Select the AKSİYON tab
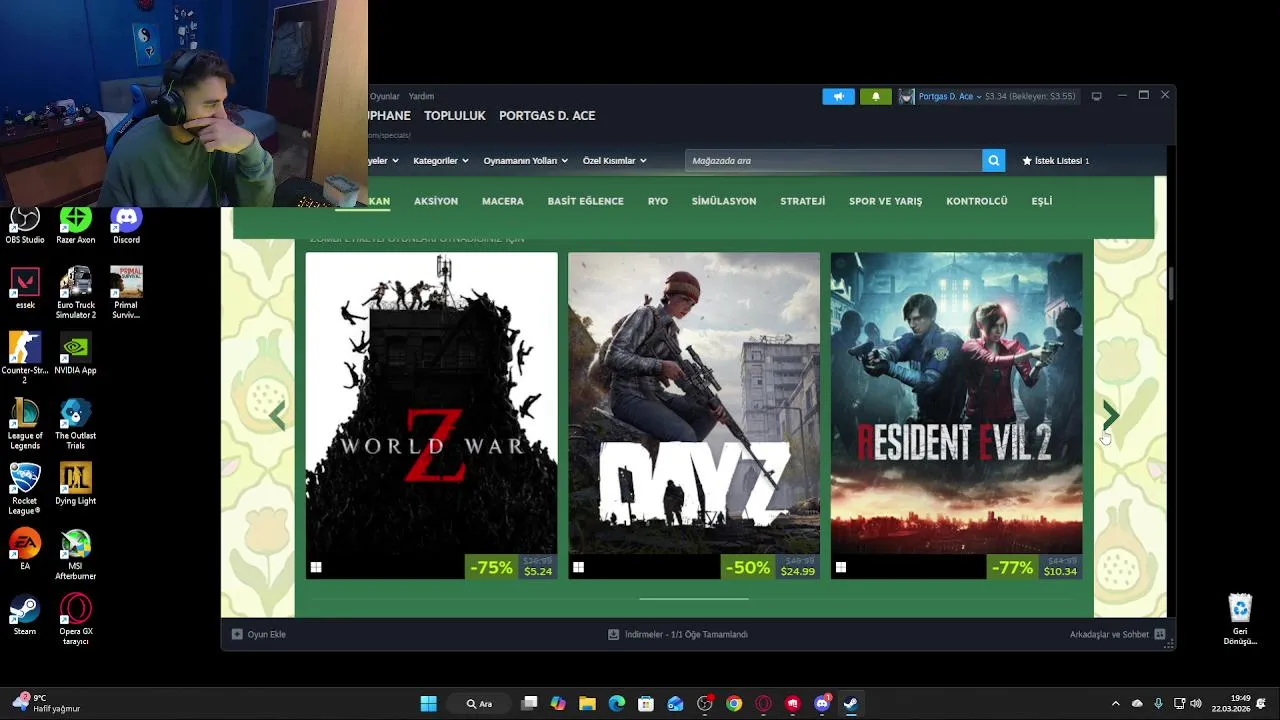1280x720 pixels. point(436,201)
